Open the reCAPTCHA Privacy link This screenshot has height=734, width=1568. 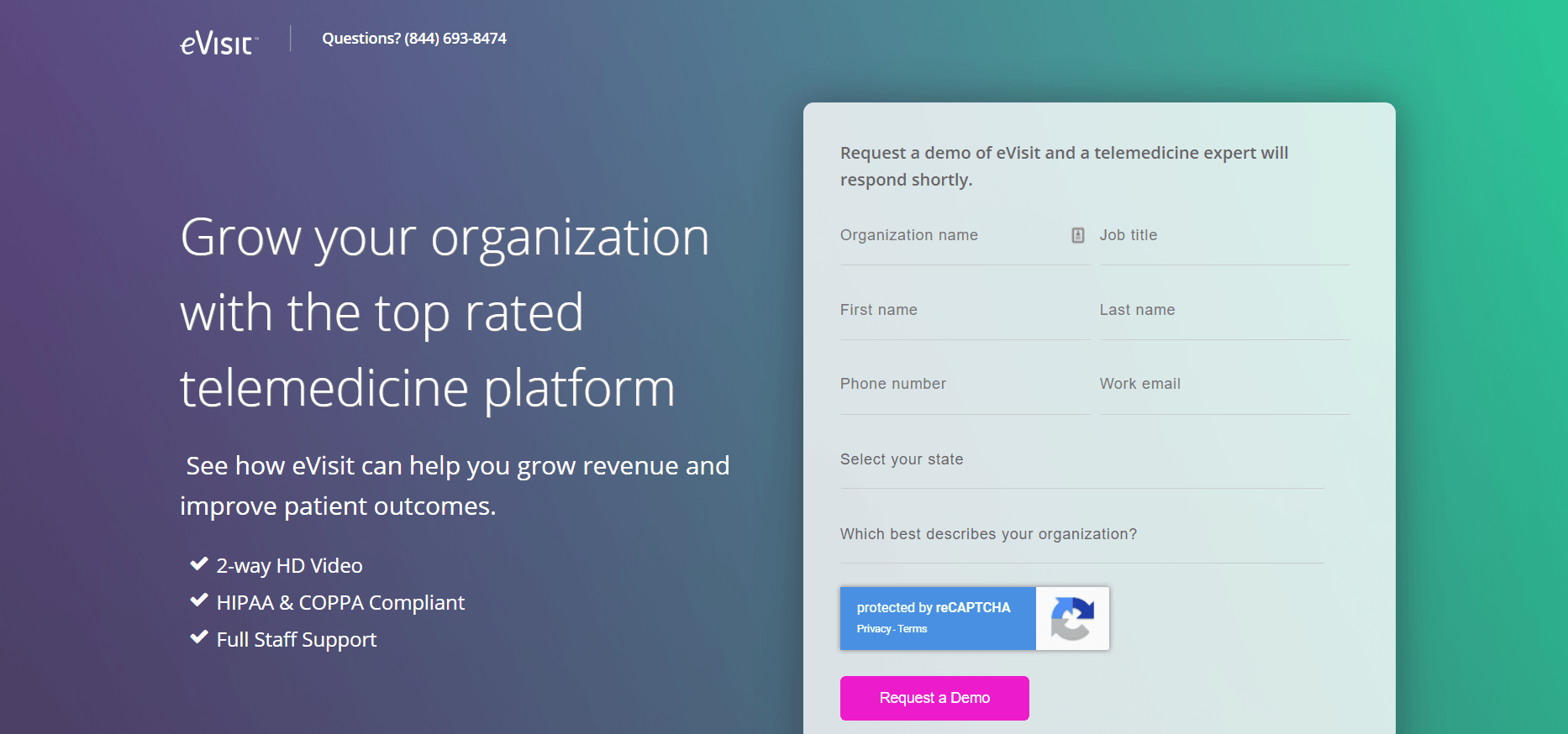(873, 629)
